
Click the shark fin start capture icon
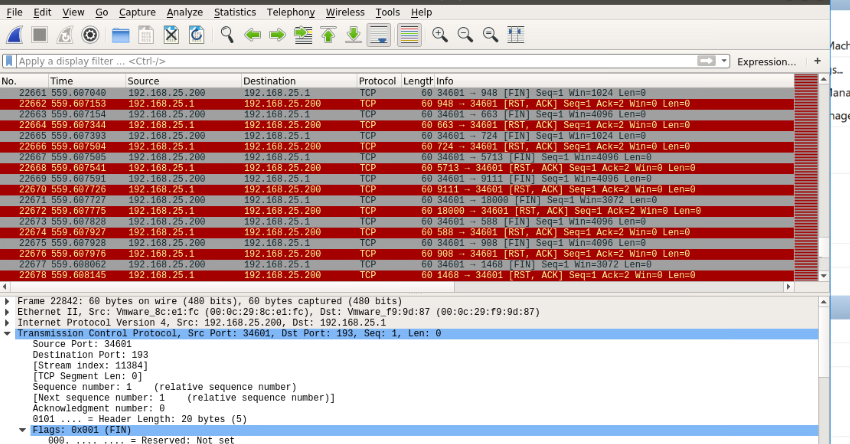[x=14, y=35]
